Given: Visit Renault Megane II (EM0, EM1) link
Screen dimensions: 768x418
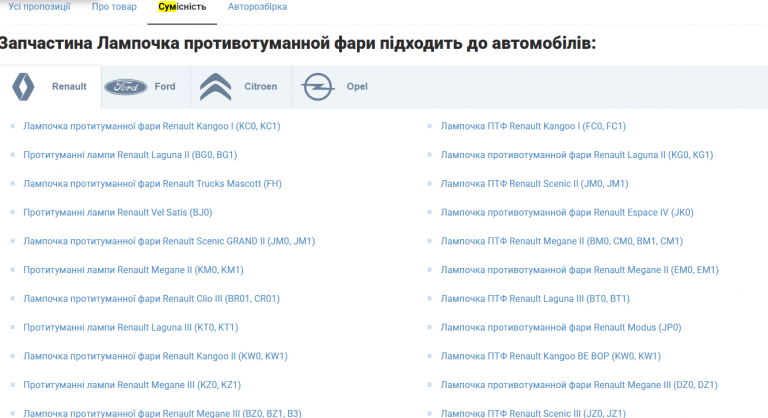Looking at the screenshot, I should (579, 270).
